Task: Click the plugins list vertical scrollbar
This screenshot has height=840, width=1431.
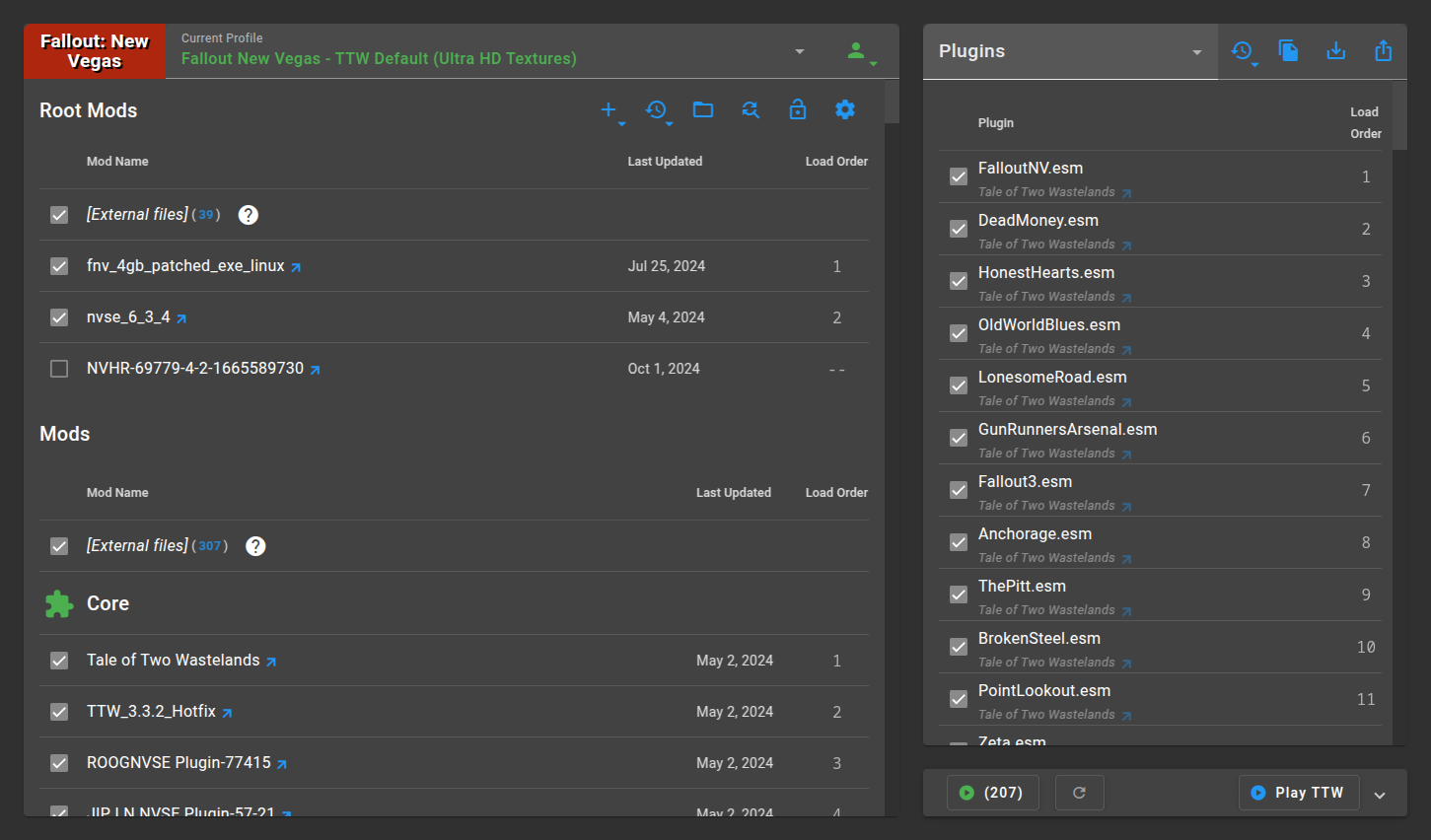Action: (x=1399, y=116)
